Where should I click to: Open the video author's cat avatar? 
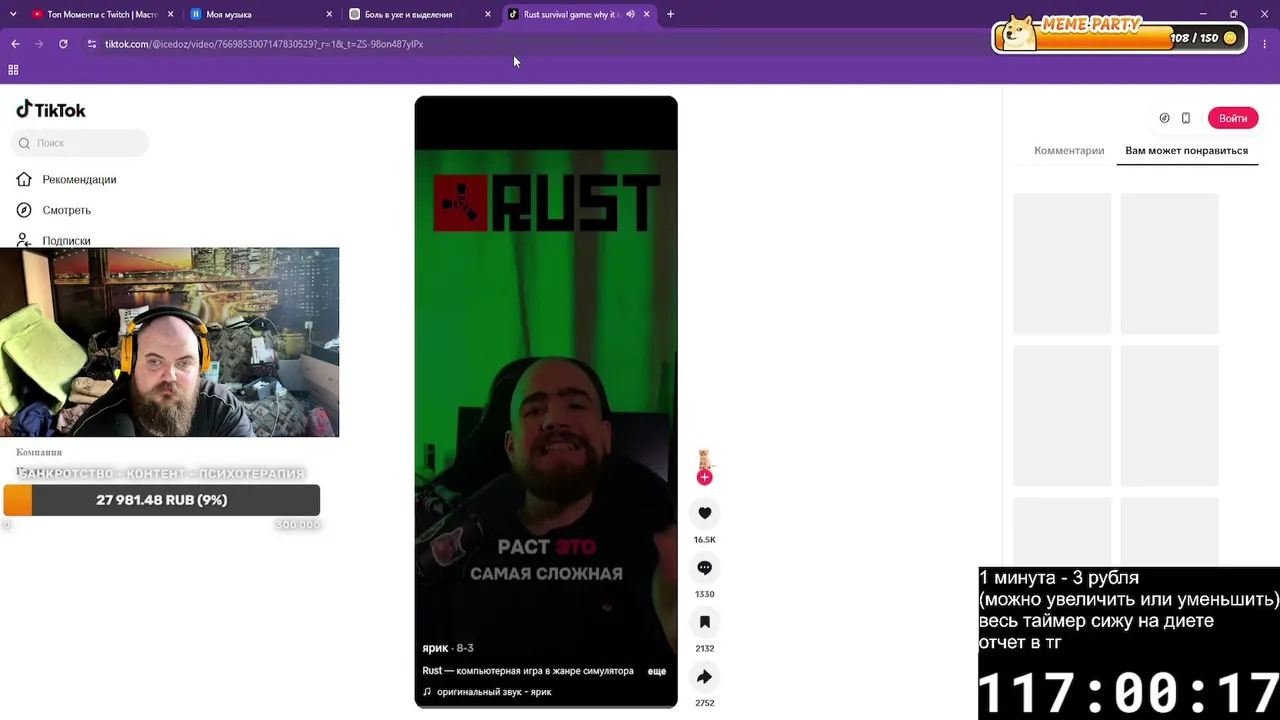click(x=704, y=460)
